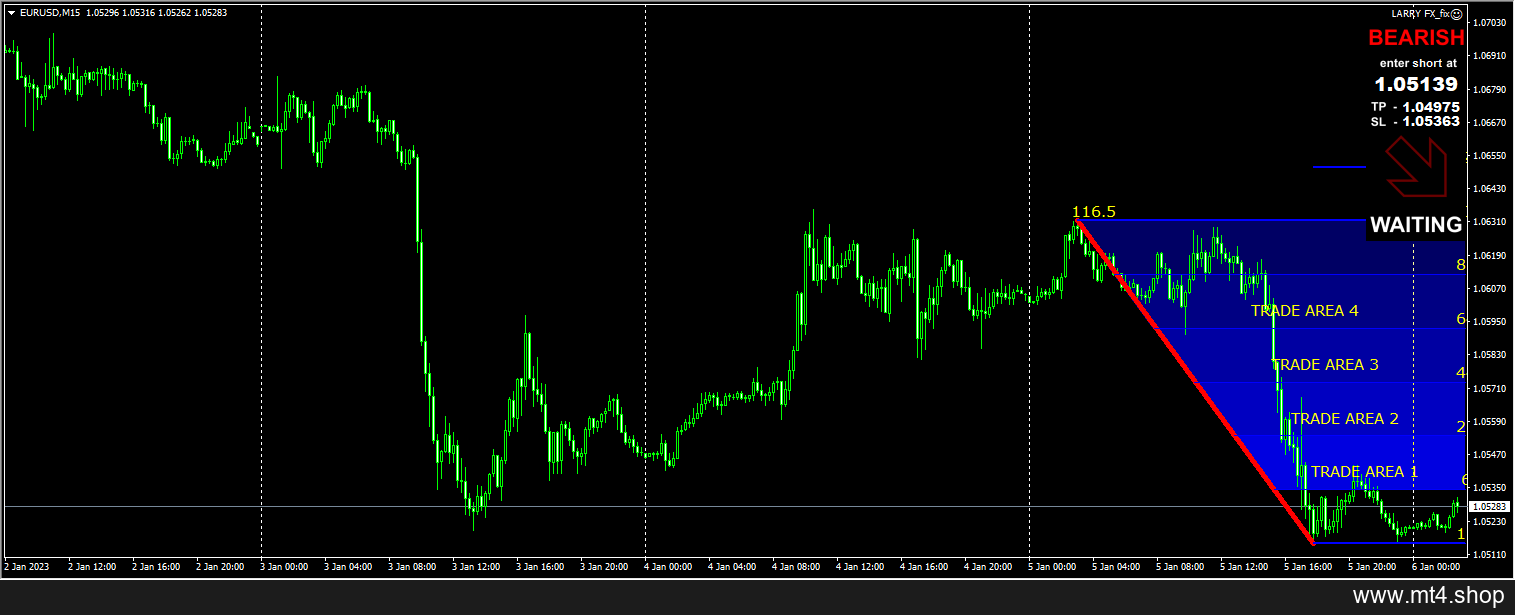Viewport: 1515px width, 615px height.
Task: Click the '6 Jan 00:00' time axis label
Action: pyautogui.click(x=1437, y=567)
